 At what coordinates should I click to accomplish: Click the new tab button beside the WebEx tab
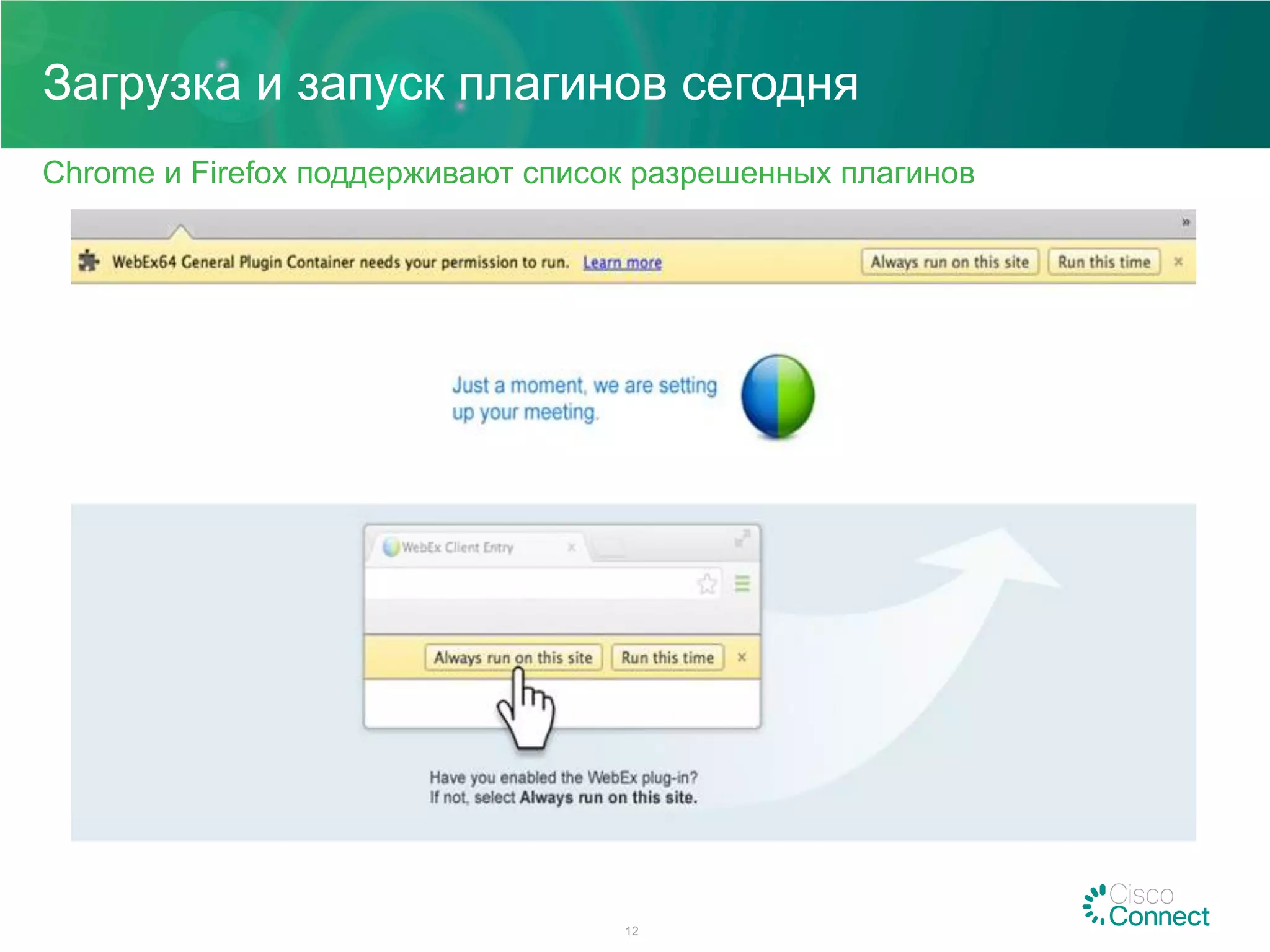pos(608,547)
